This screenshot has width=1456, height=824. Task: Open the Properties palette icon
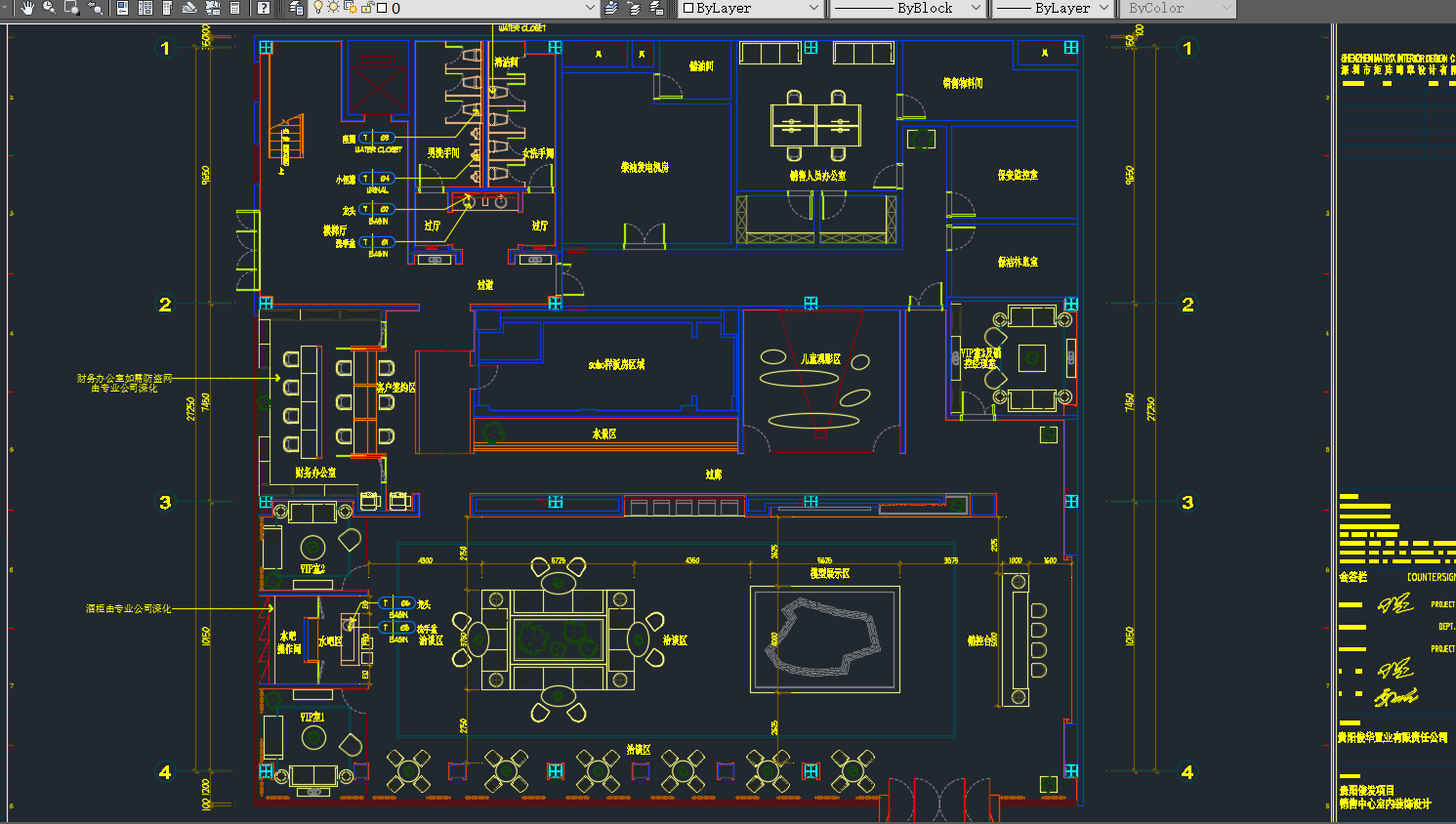(123, 8)
